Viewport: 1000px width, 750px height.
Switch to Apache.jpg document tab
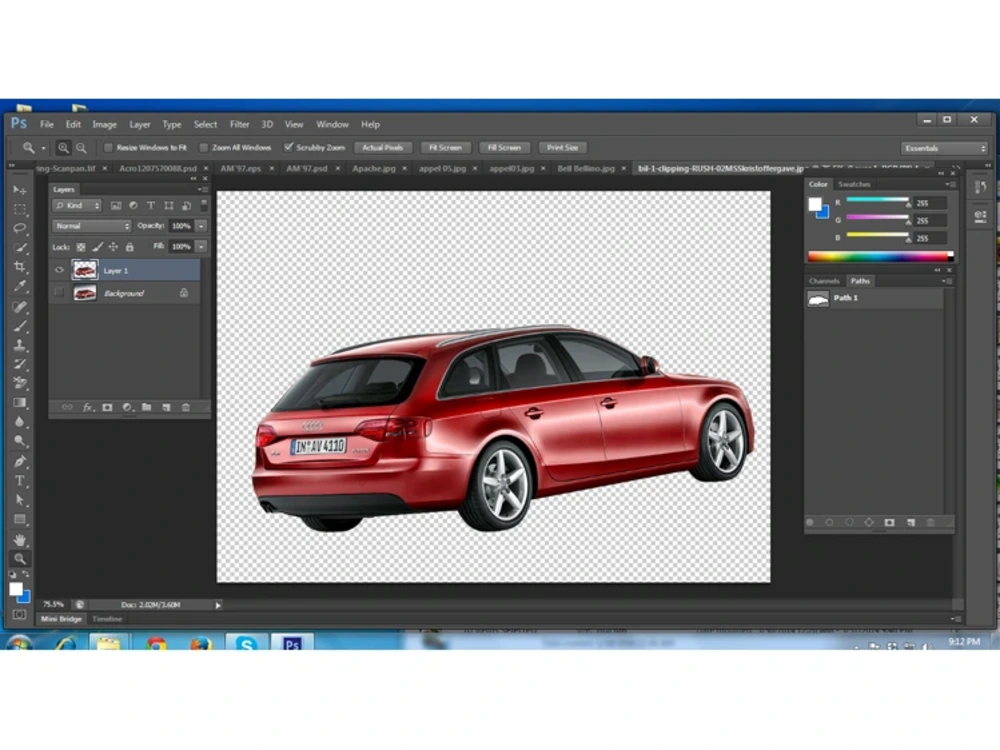pyautogui.click(x=374, y=168)
